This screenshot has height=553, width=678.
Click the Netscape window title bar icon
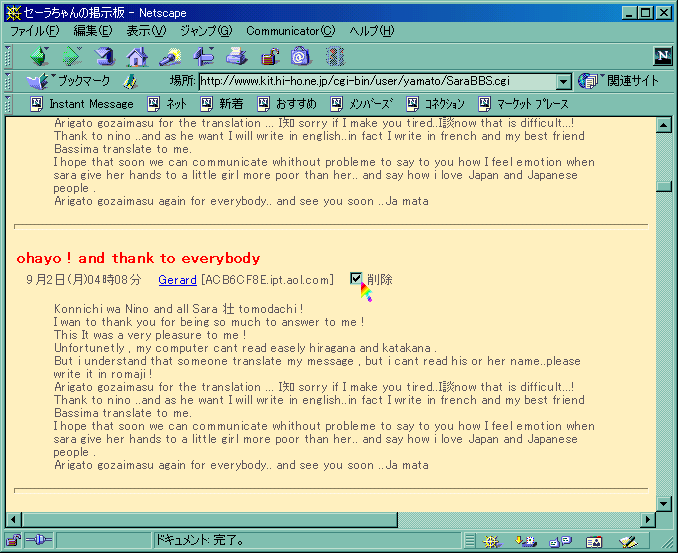[13, 13]
